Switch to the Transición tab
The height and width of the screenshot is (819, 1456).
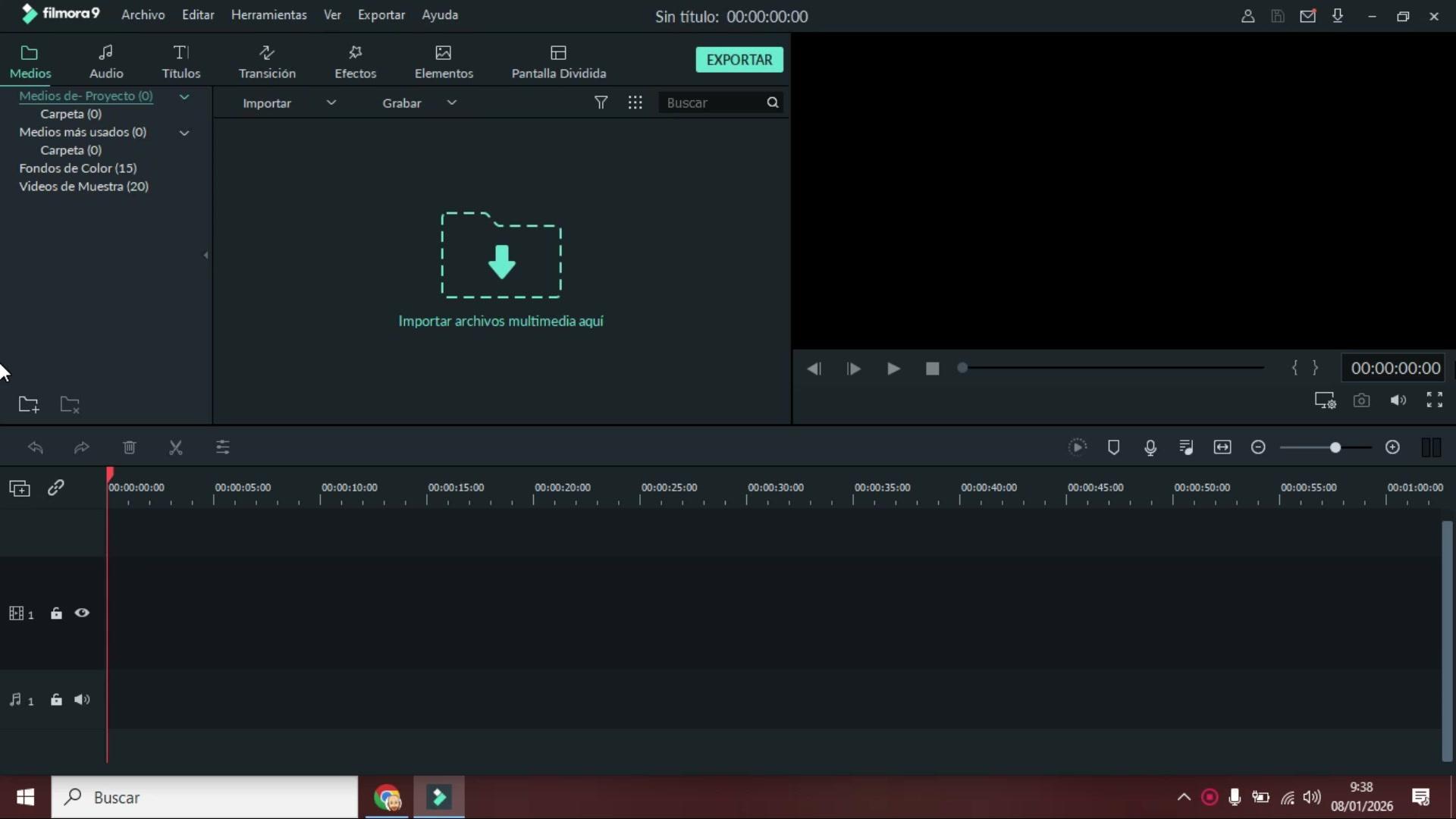click(267, 61)
